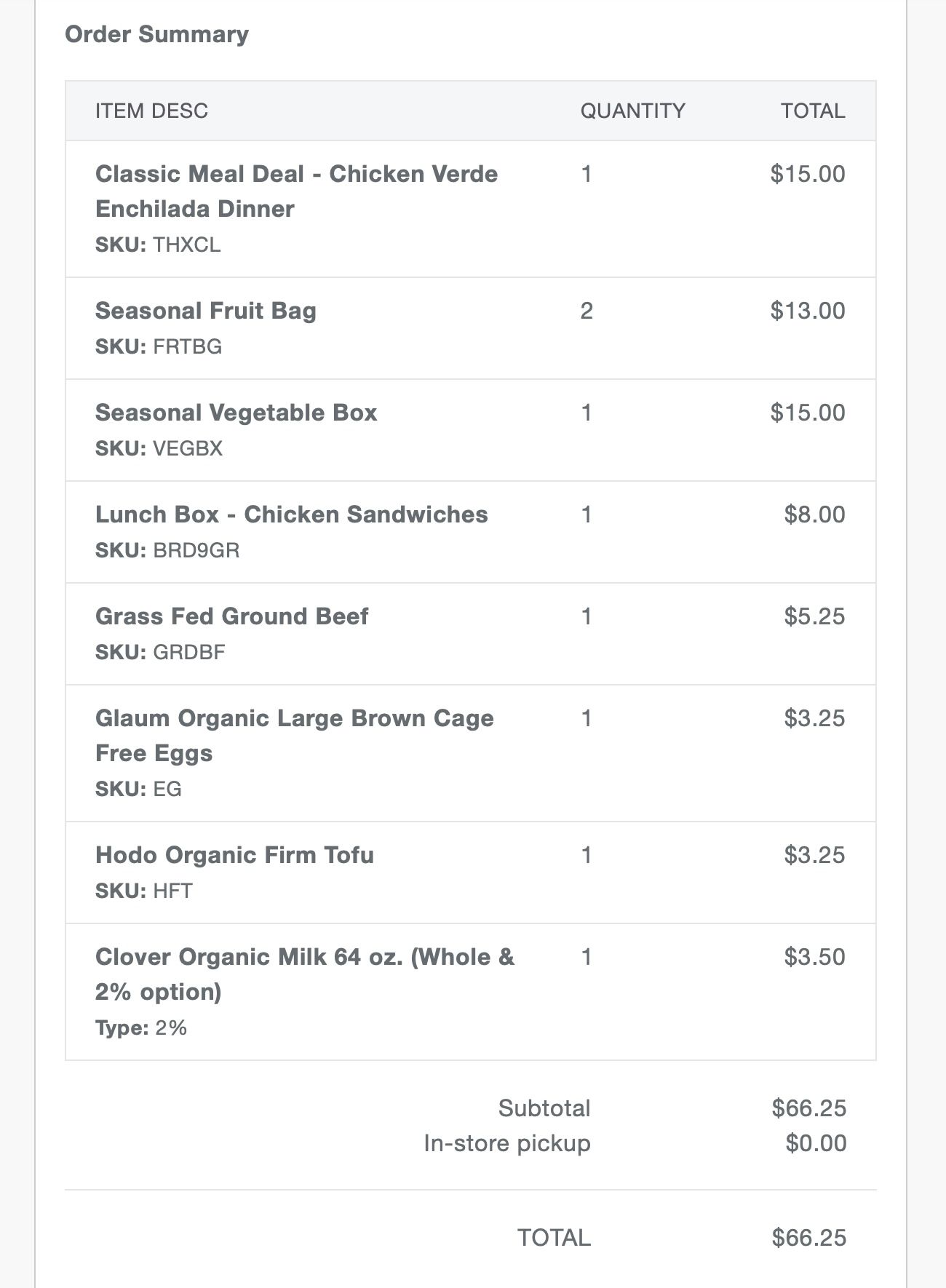Open Clover Organic Milk 64 oz. item
This screenshot has width=946, height=1288.
click(305, 974)
